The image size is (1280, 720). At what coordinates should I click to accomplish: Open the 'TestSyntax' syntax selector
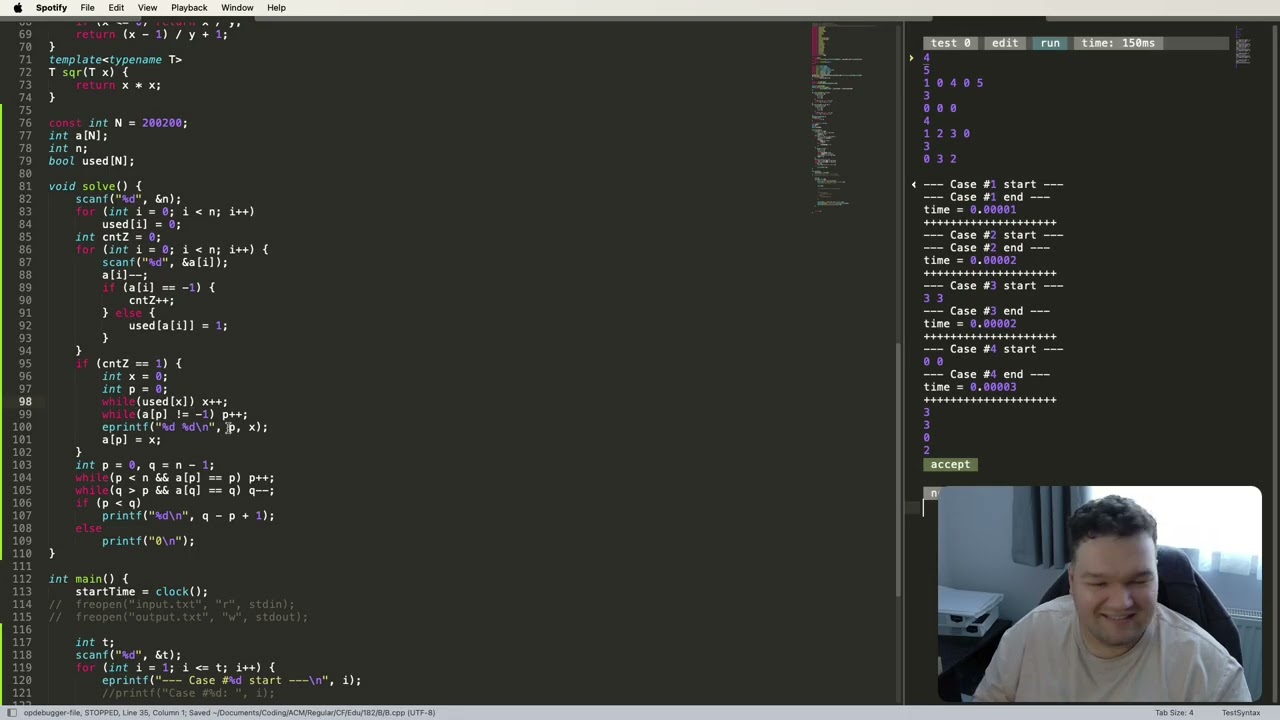(x=1241, y=713)
